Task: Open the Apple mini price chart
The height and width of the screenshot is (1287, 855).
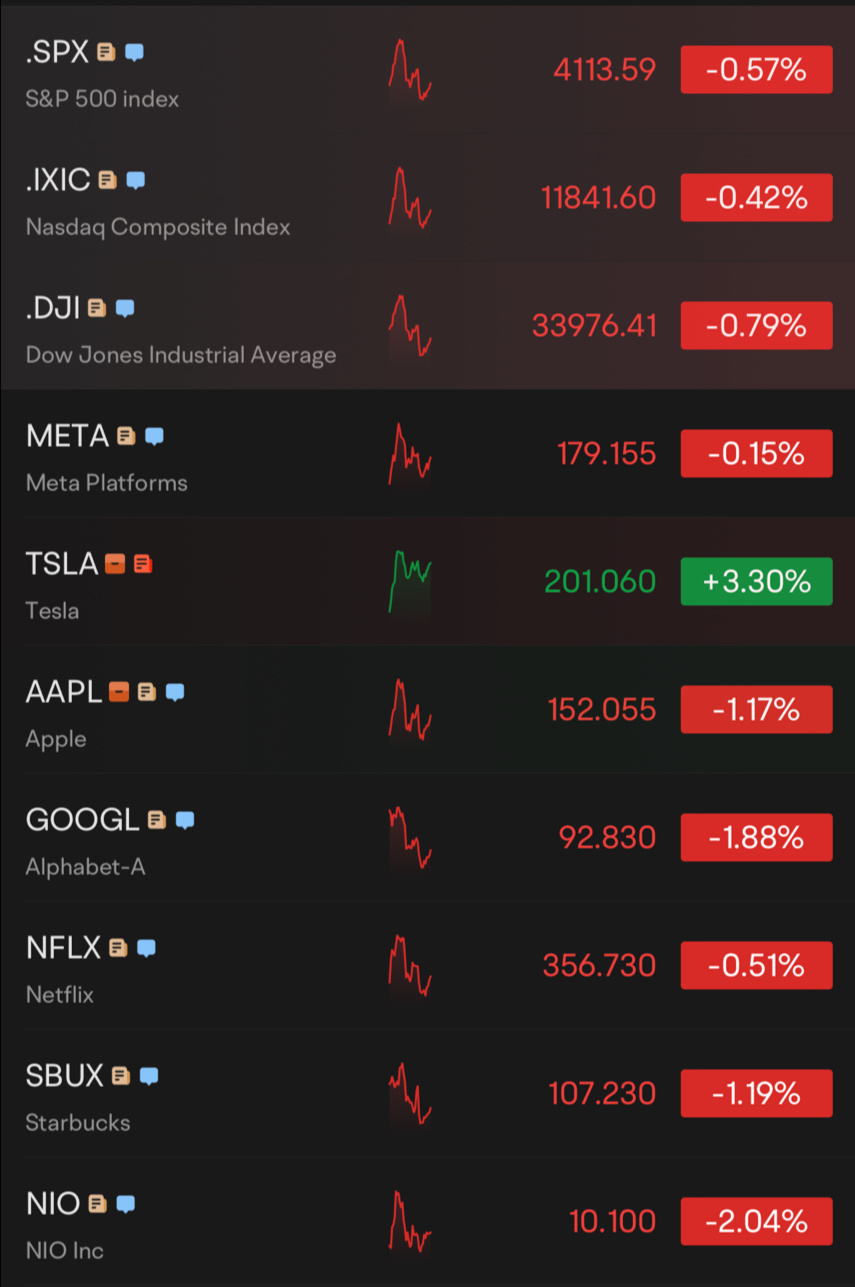Action: (410, 709)
